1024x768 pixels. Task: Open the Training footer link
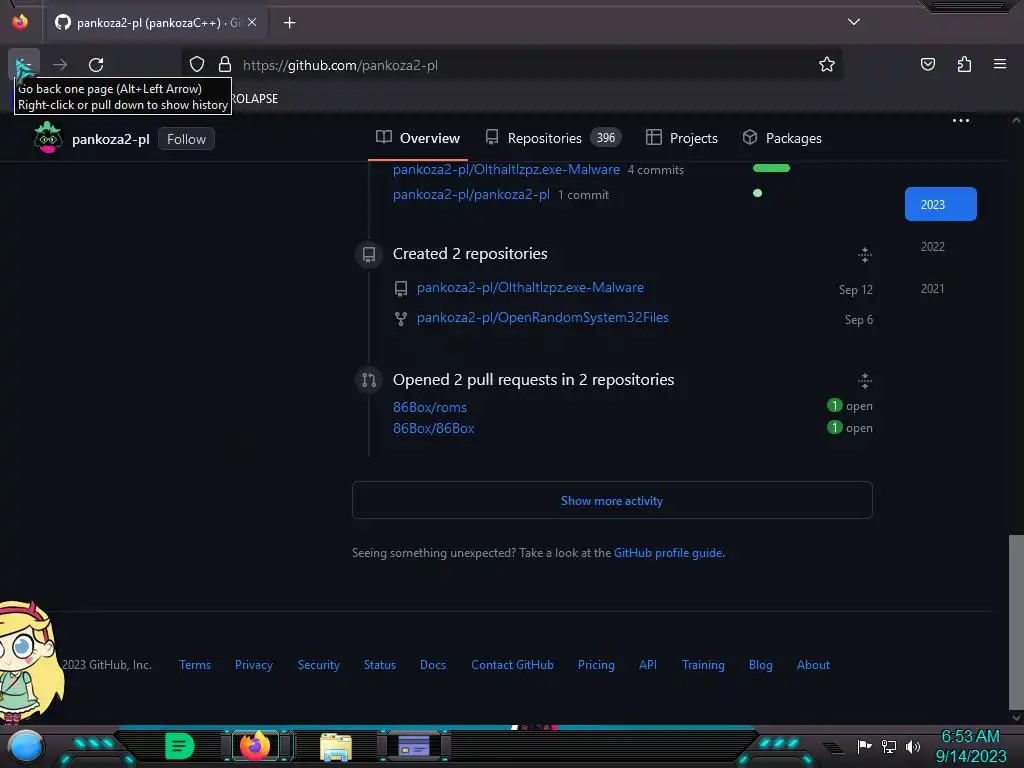[703, 665]
